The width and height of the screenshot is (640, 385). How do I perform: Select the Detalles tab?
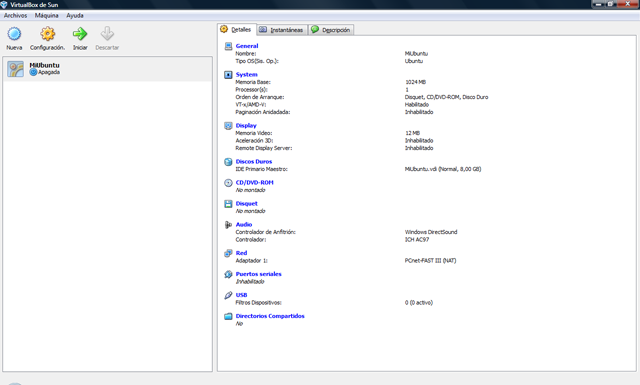click(236, 29)
